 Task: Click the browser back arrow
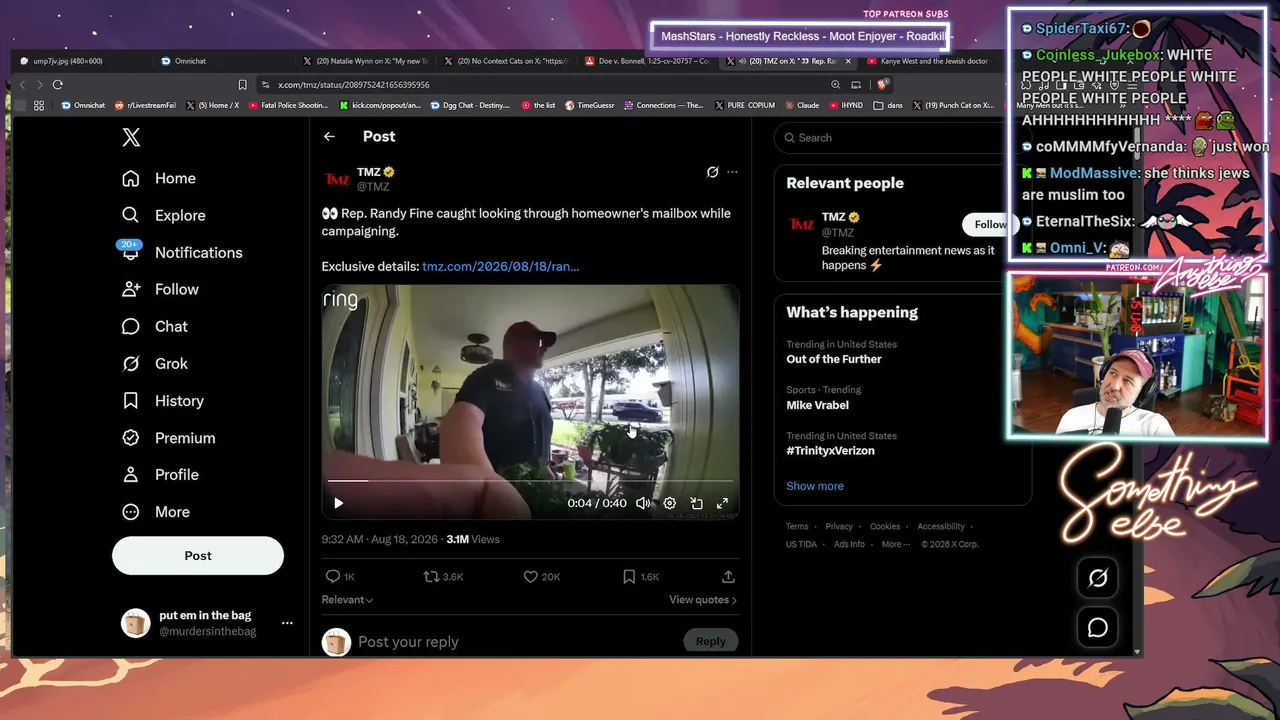(x=22, y=85)
